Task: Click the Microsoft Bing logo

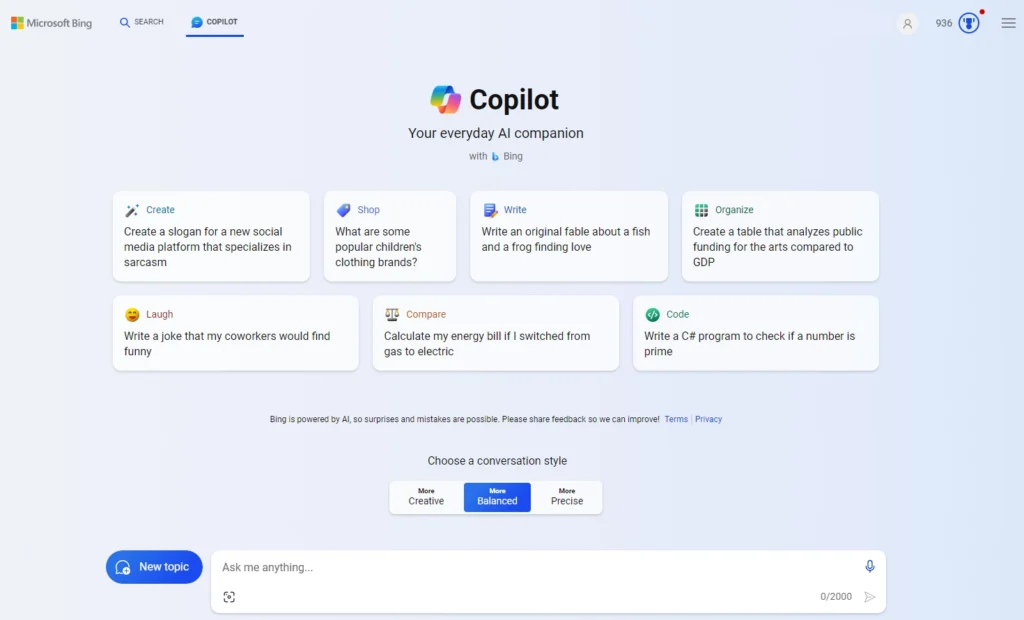Action: (x=52, y=23)
